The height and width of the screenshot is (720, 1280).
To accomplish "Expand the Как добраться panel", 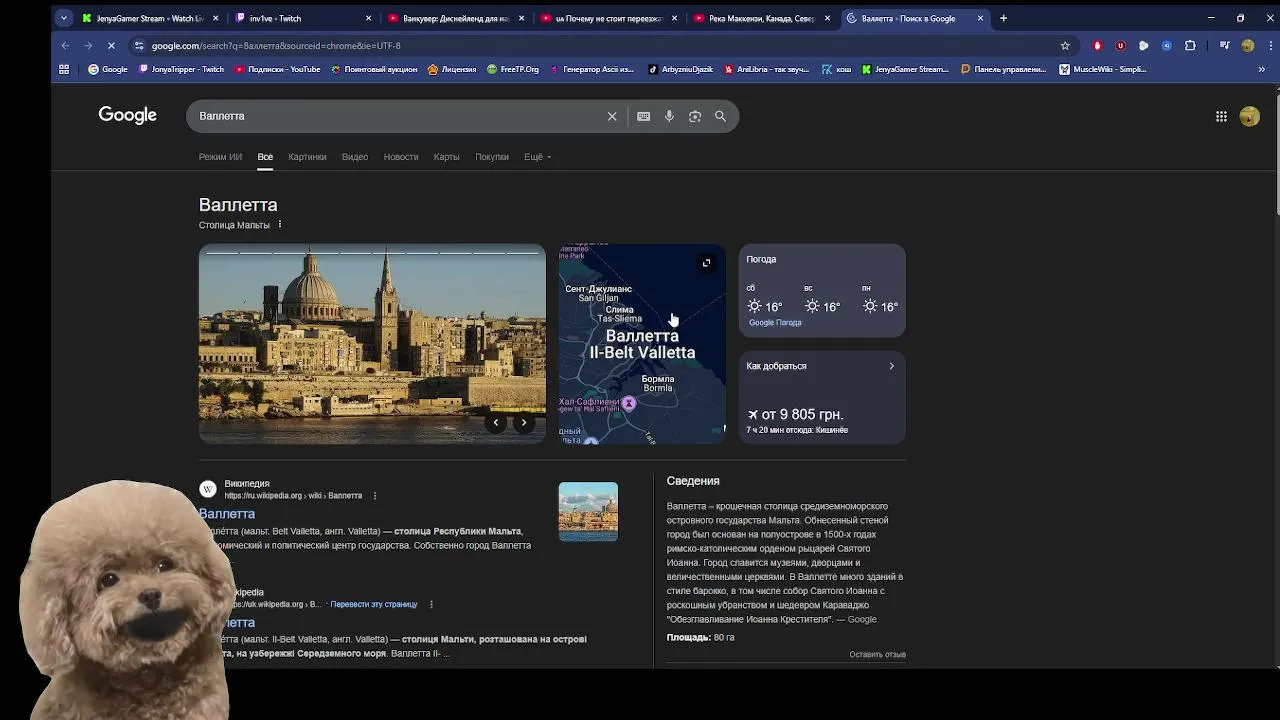I will [892, 366].
